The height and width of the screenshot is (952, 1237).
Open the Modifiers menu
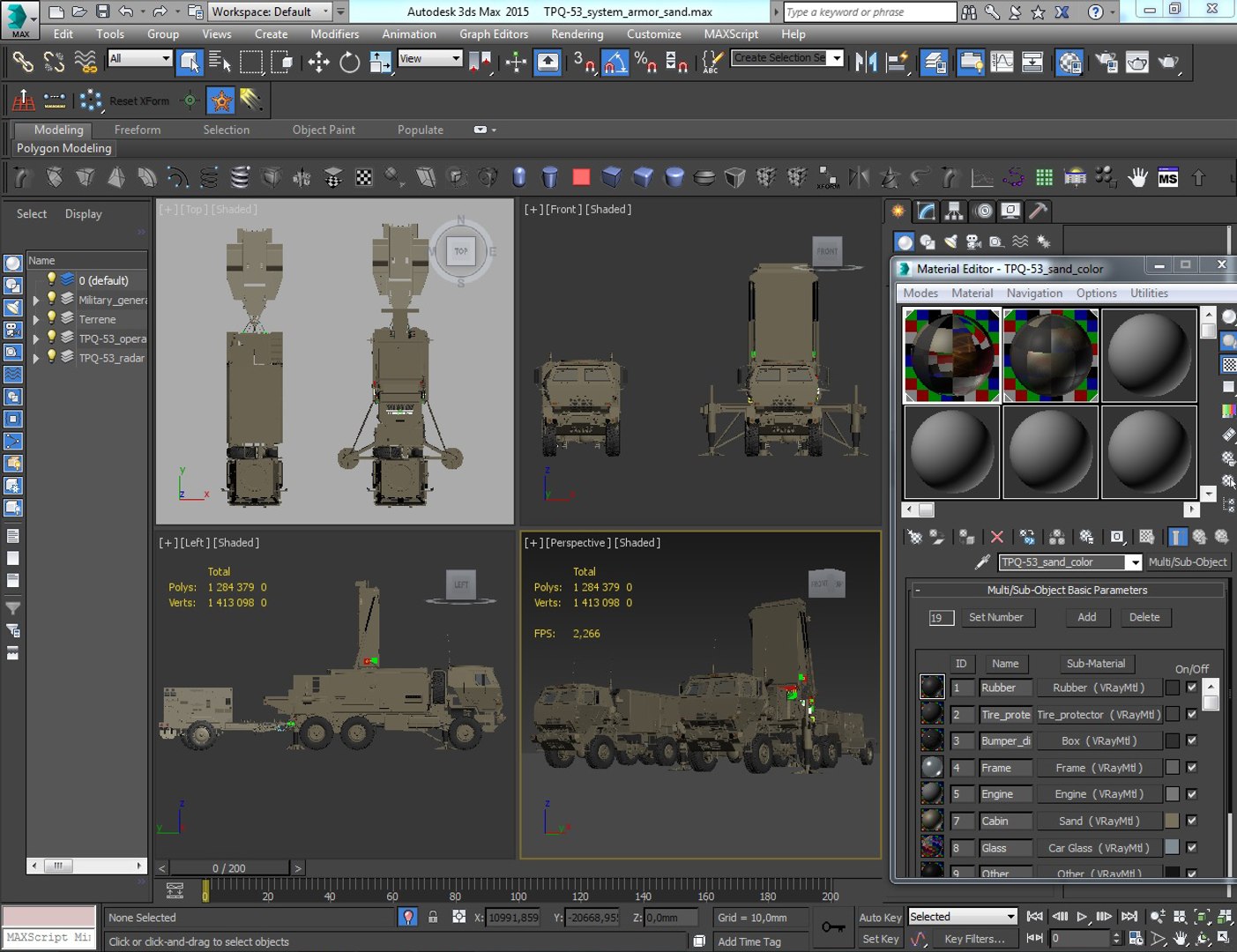pyautogui.click(x=335, y=33)
